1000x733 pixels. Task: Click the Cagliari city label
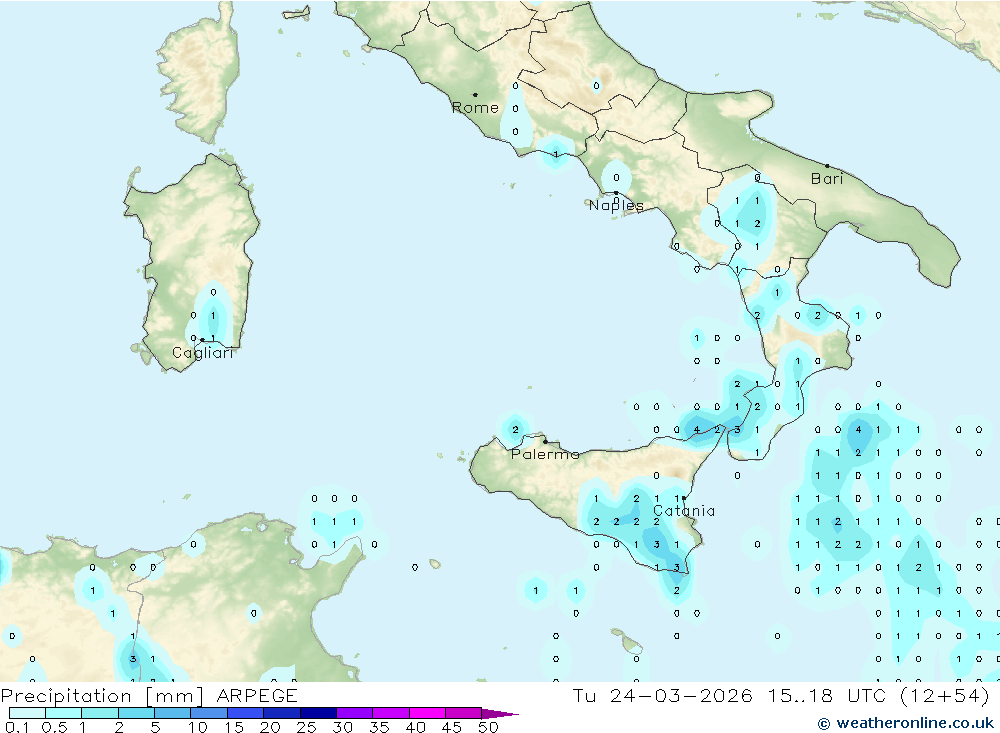tap(203, 353)
